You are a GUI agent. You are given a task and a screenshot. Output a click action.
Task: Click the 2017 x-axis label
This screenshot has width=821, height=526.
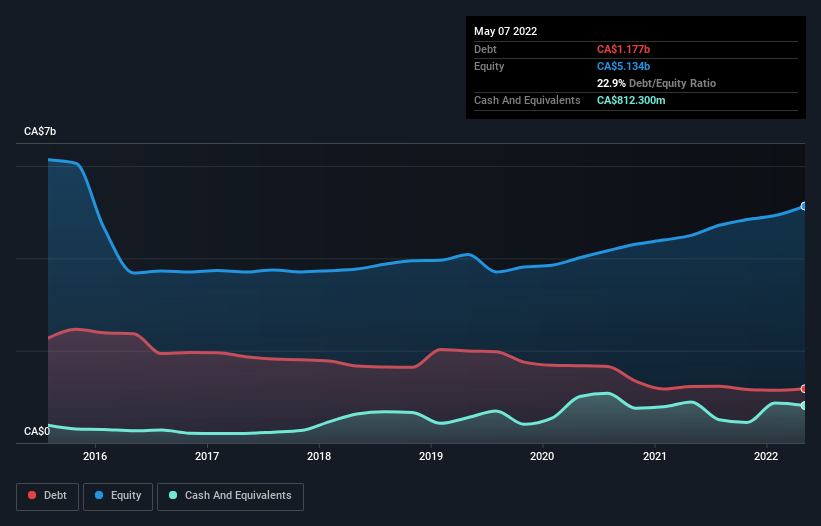207,456
